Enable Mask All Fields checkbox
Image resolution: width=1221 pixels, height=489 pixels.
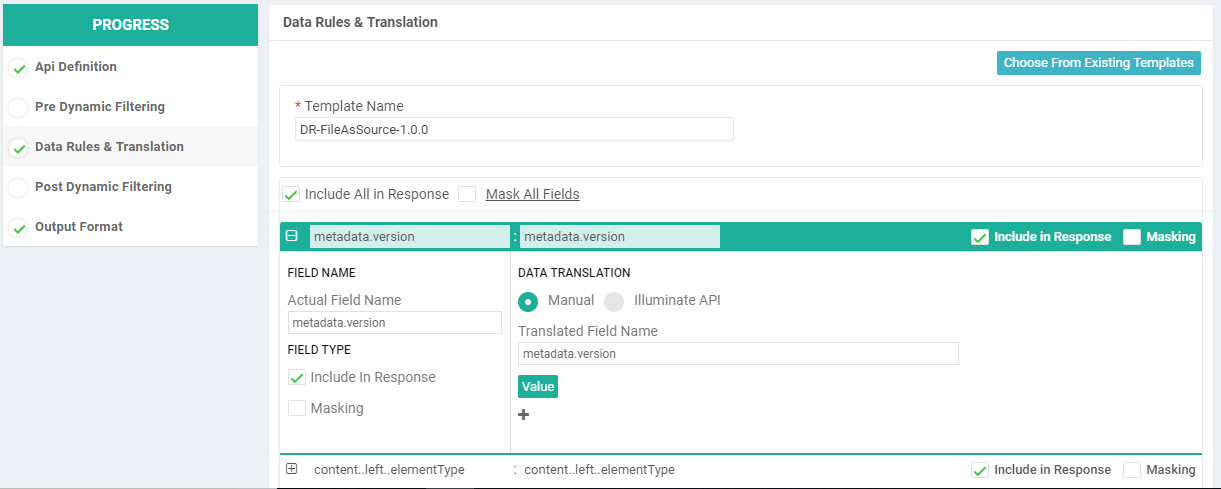point(467,194)
